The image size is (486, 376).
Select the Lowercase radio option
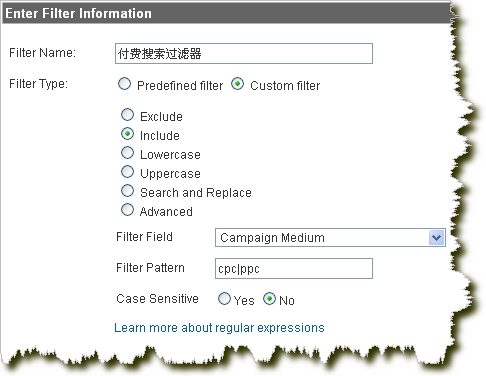coord(127,153)
